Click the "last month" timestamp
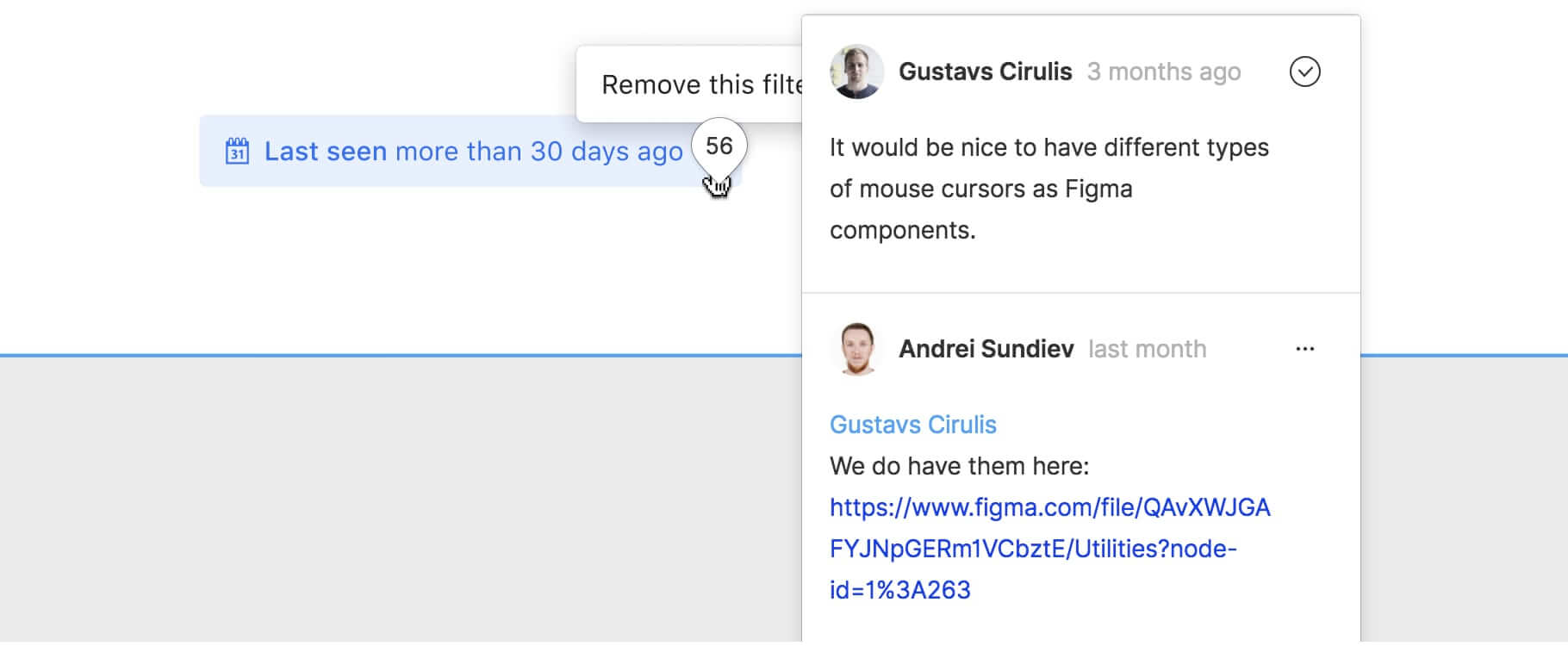Screen dimensions: 1568x646 tap(1147, 349)
